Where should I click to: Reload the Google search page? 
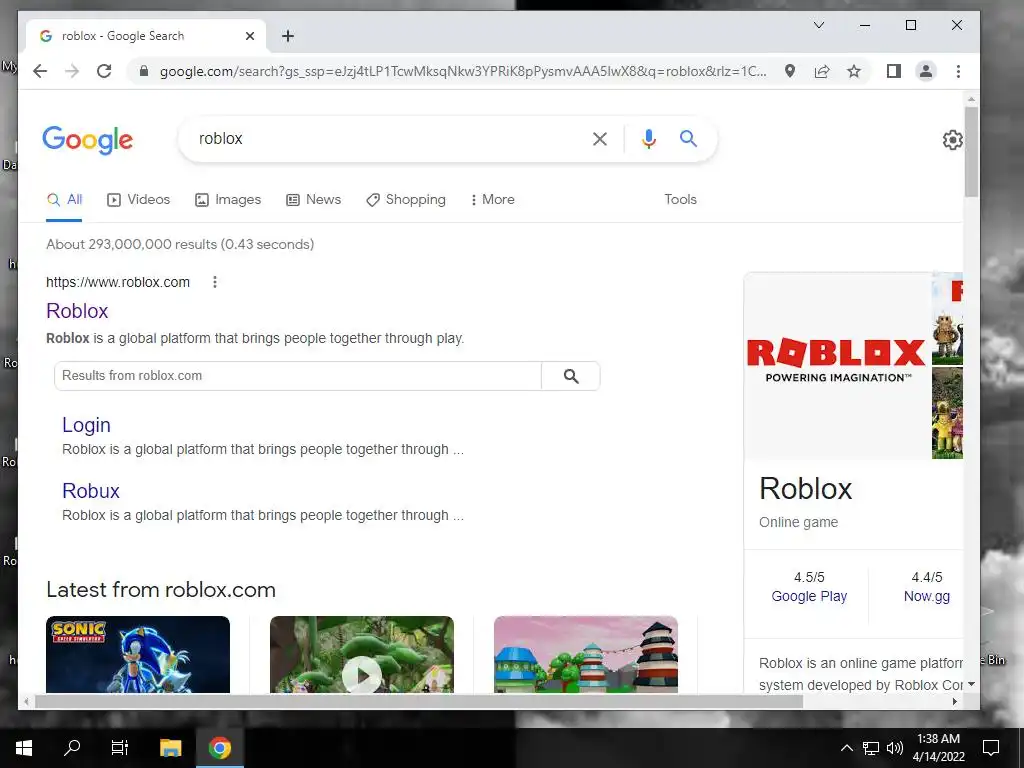pyautogui.click(x=104, y=71)
